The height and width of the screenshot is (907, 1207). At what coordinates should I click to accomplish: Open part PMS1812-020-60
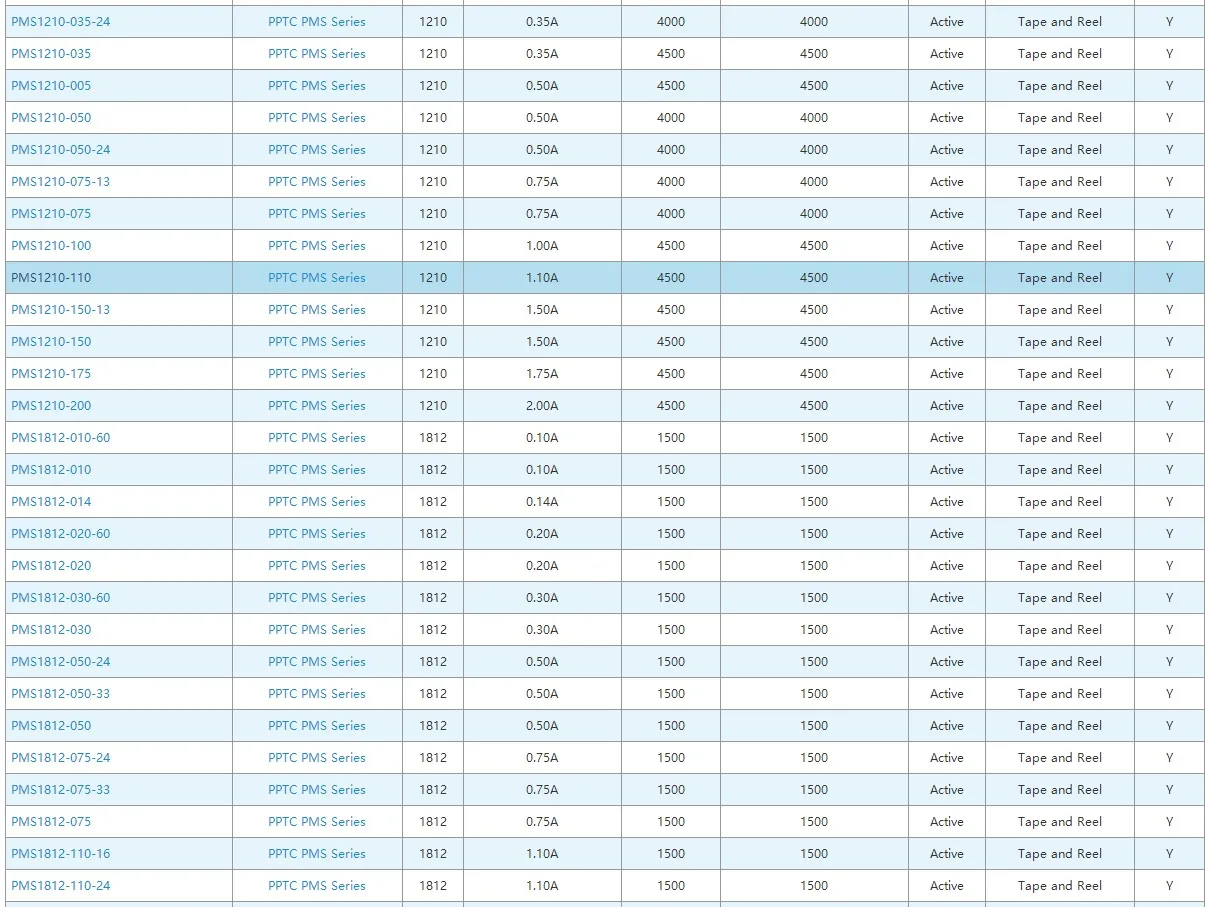61,534
